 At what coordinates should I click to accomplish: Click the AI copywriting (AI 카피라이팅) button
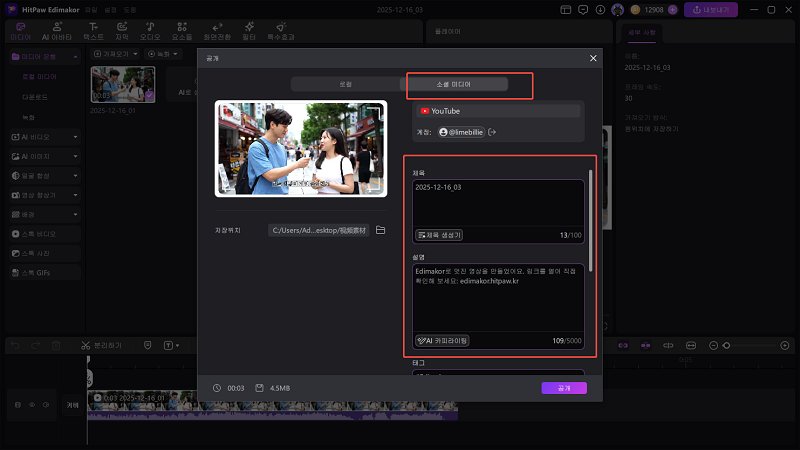tap(442, 340)
